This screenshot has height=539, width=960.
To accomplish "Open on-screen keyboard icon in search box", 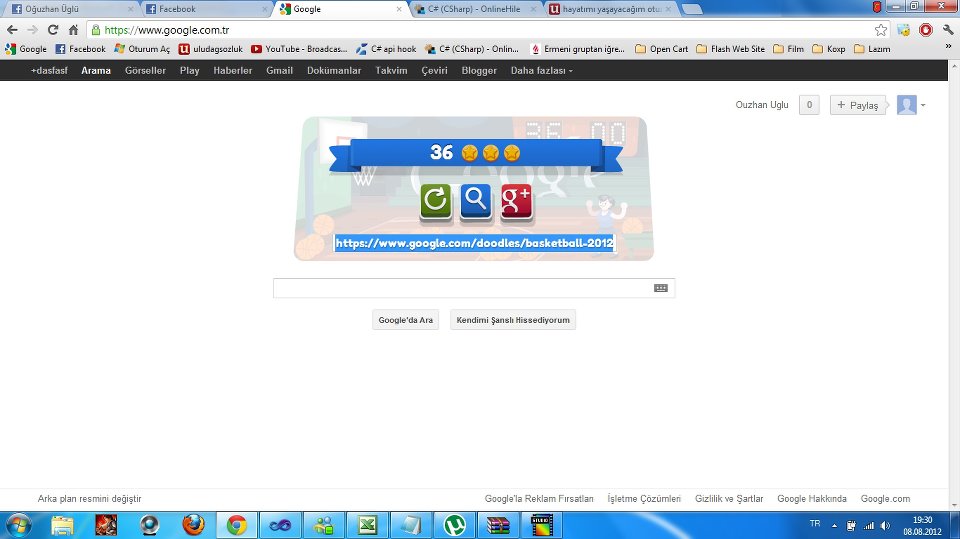I will [x=661, y=288].
